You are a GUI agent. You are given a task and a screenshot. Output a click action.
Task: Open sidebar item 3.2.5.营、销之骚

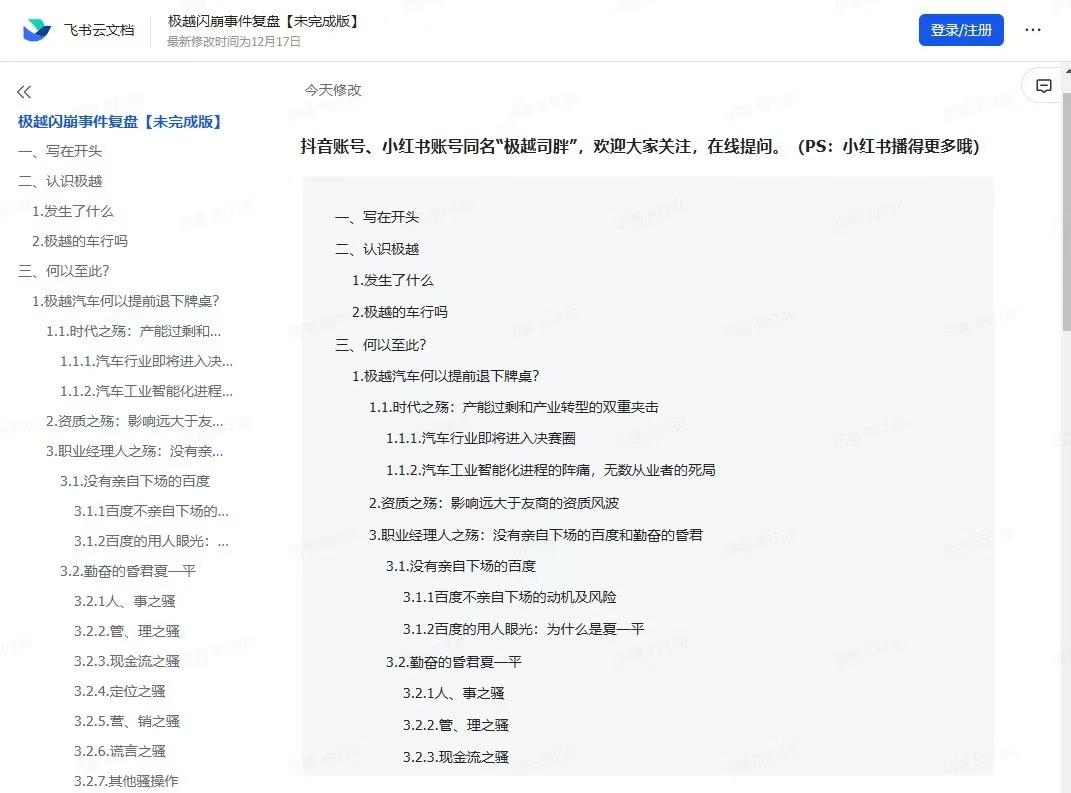(126, 721)
